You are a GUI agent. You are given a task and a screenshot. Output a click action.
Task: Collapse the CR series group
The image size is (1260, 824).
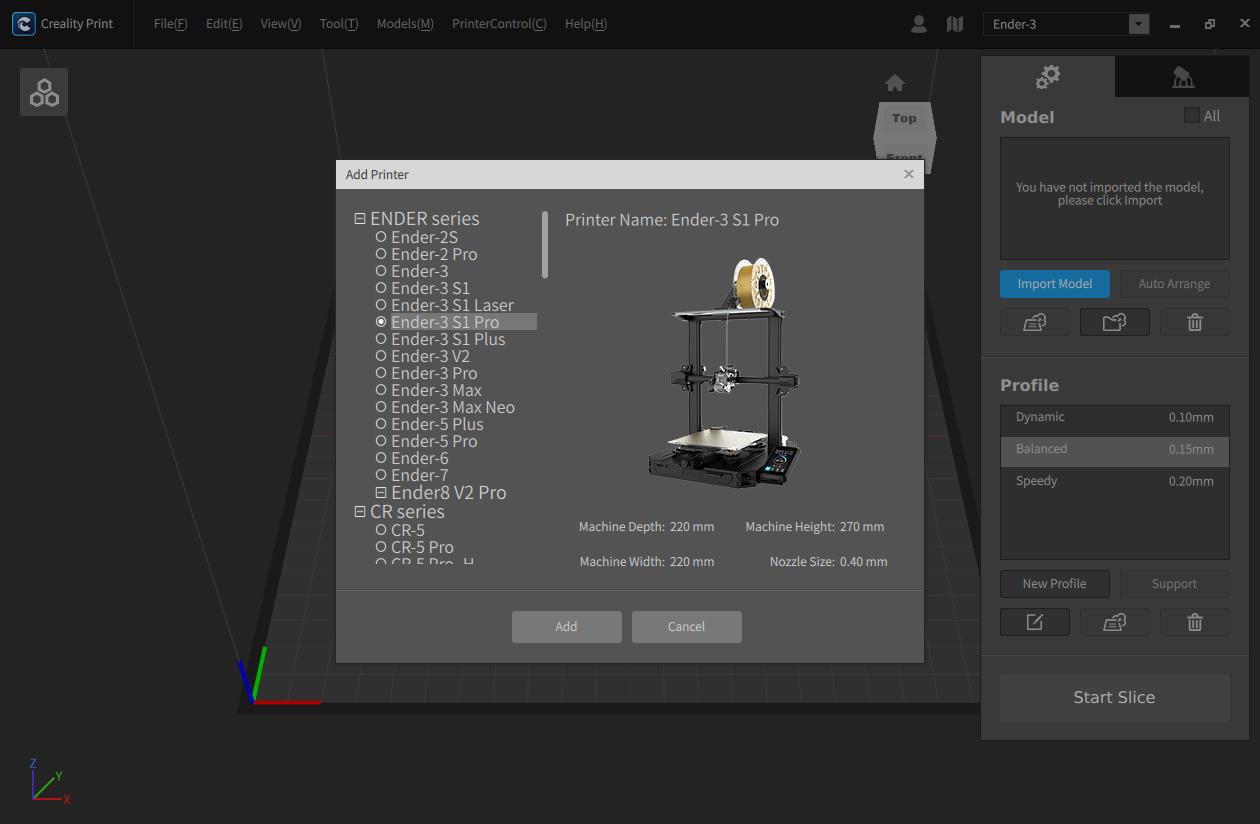(360, 511)
